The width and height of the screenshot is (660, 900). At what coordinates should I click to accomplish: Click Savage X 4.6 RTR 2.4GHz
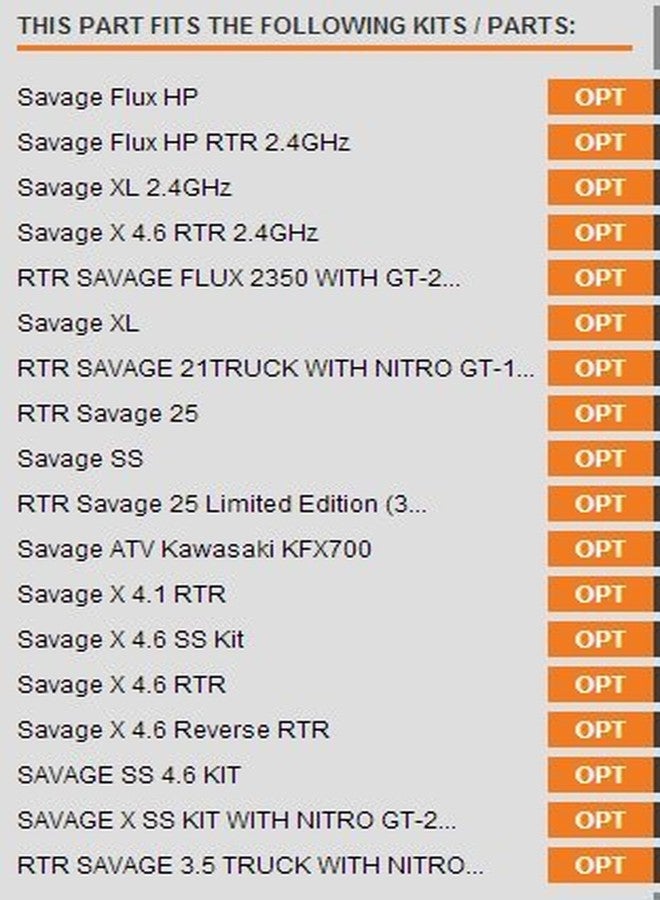168,233
